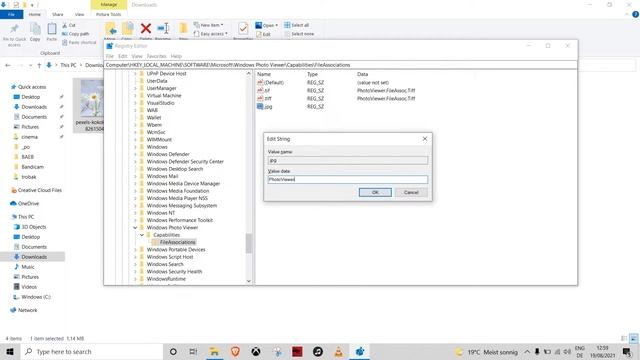Select the .tif registry value icon
The height and width of the screenshot is (360, 640).
(x=260, y=90)
